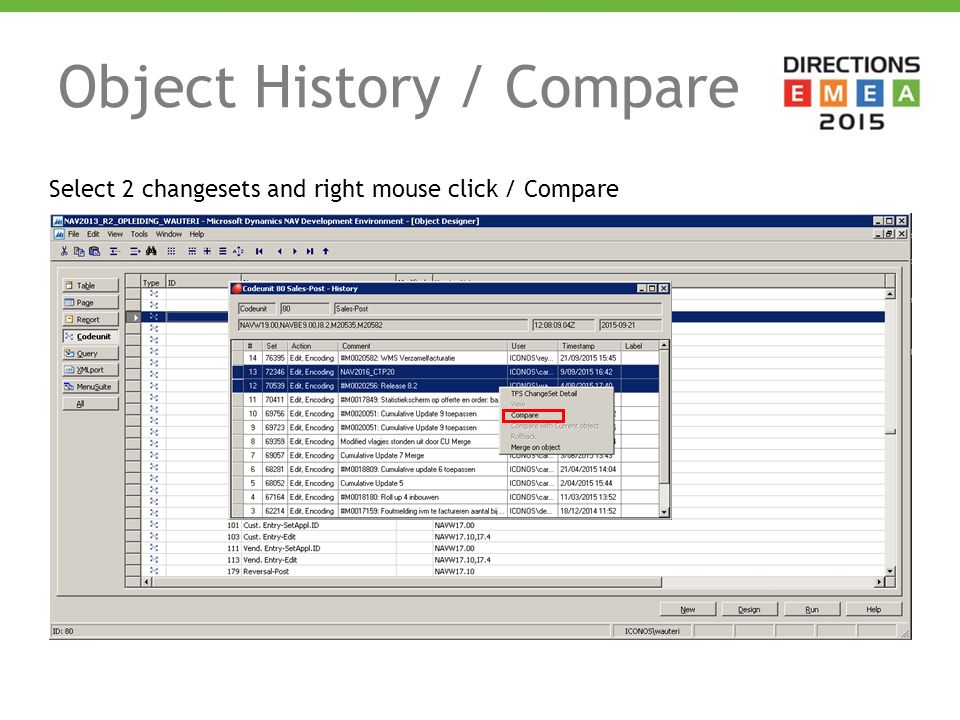
Task: Choose TFS ChangeSet Detail in context menu
Action: pos(544,394)
